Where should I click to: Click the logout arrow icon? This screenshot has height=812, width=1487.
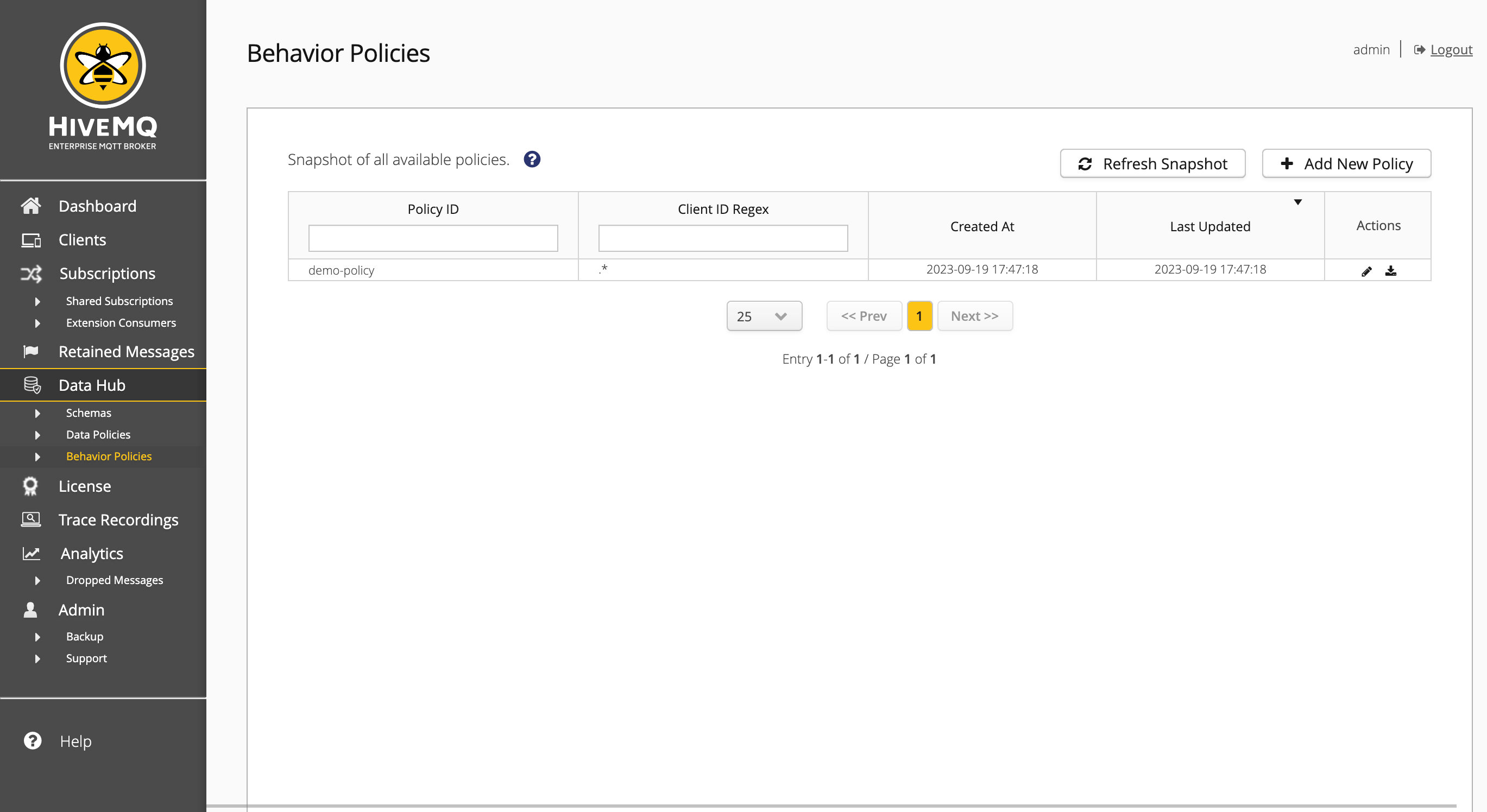1420,49
